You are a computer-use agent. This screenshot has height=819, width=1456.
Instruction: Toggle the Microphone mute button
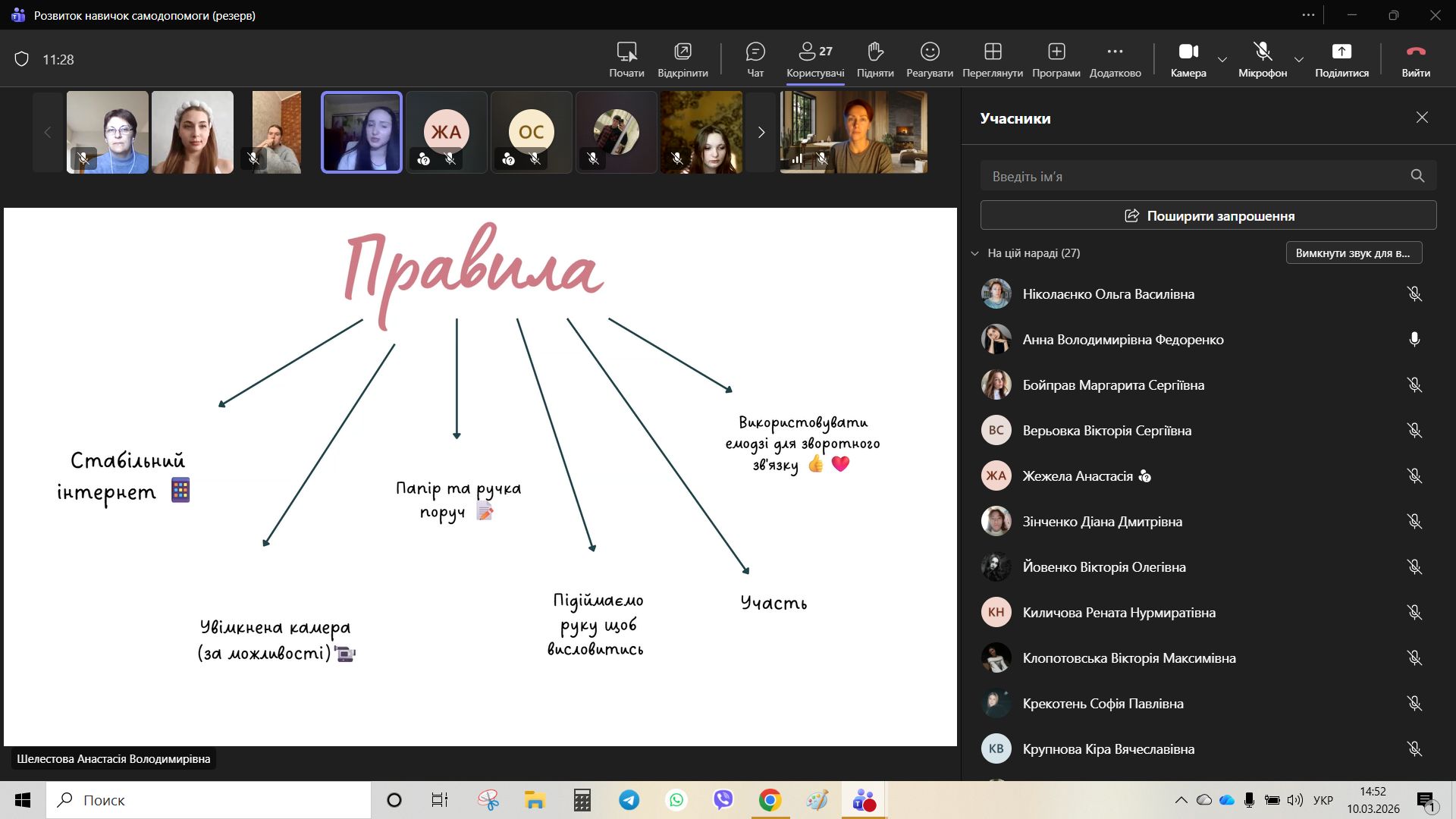point(1263,52)
